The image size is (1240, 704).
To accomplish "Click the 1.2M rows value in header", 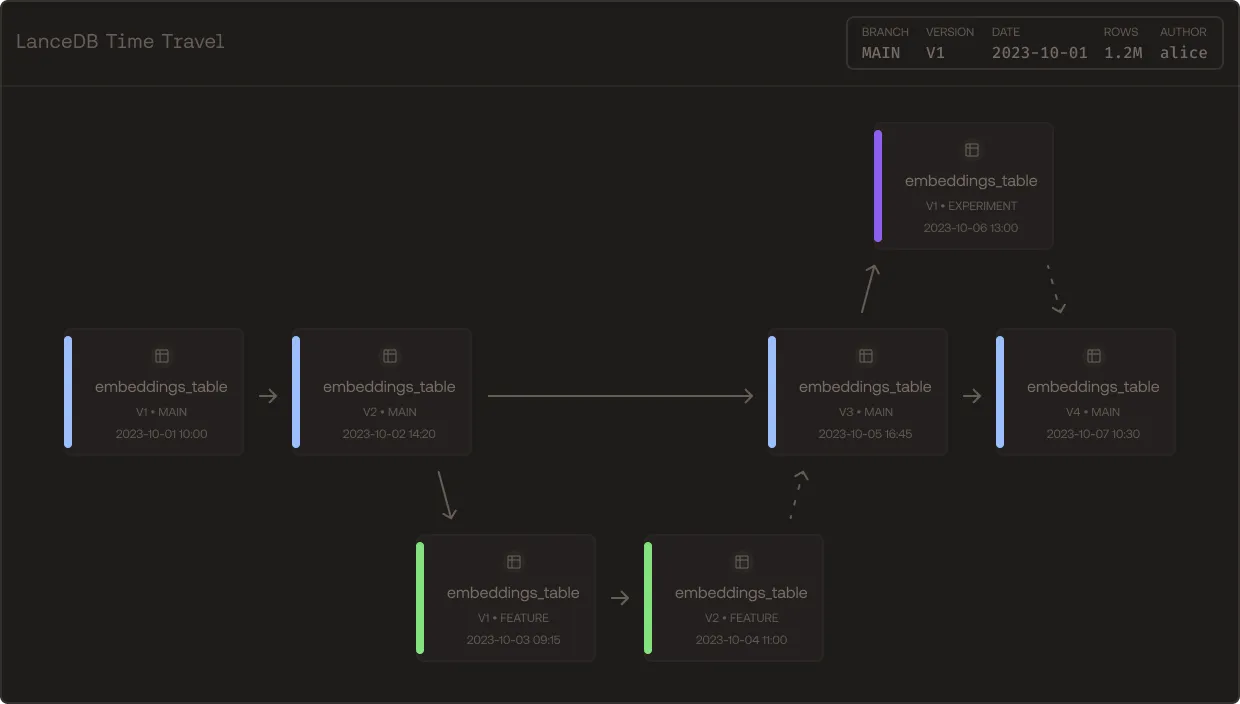I will 1123,53.
